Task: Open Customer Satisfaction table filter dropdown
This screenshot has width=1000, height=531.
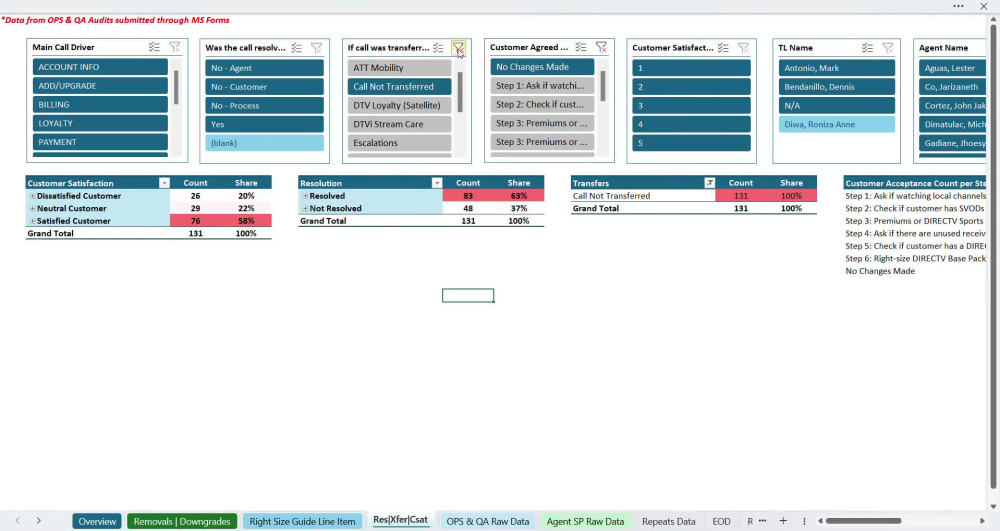Action: click(164, 183)
